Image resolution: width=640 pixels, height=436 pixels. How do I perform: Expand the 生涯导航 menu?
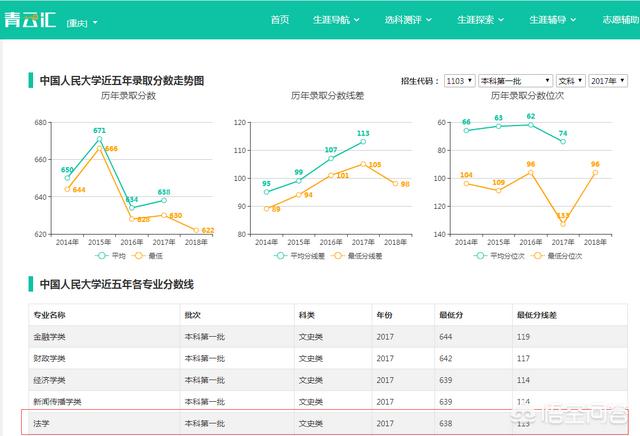(336, 20)
